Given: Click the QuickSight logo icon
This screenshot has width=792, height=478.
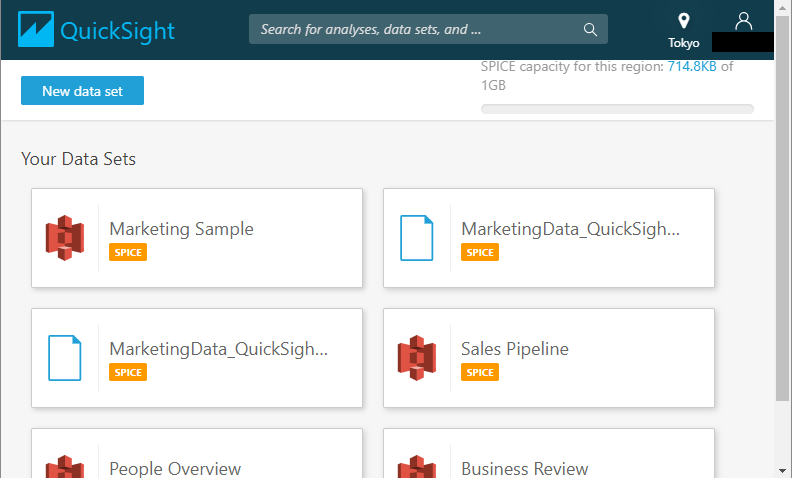Looking at the screenshot, I should point(36,30).
